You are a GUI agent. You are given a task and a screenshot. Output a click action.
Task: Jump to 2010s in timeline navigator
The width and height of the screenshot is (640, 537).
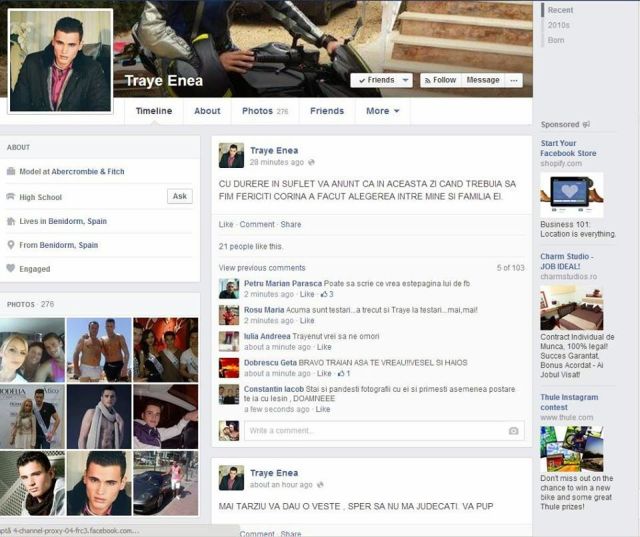tap(557, 25)
